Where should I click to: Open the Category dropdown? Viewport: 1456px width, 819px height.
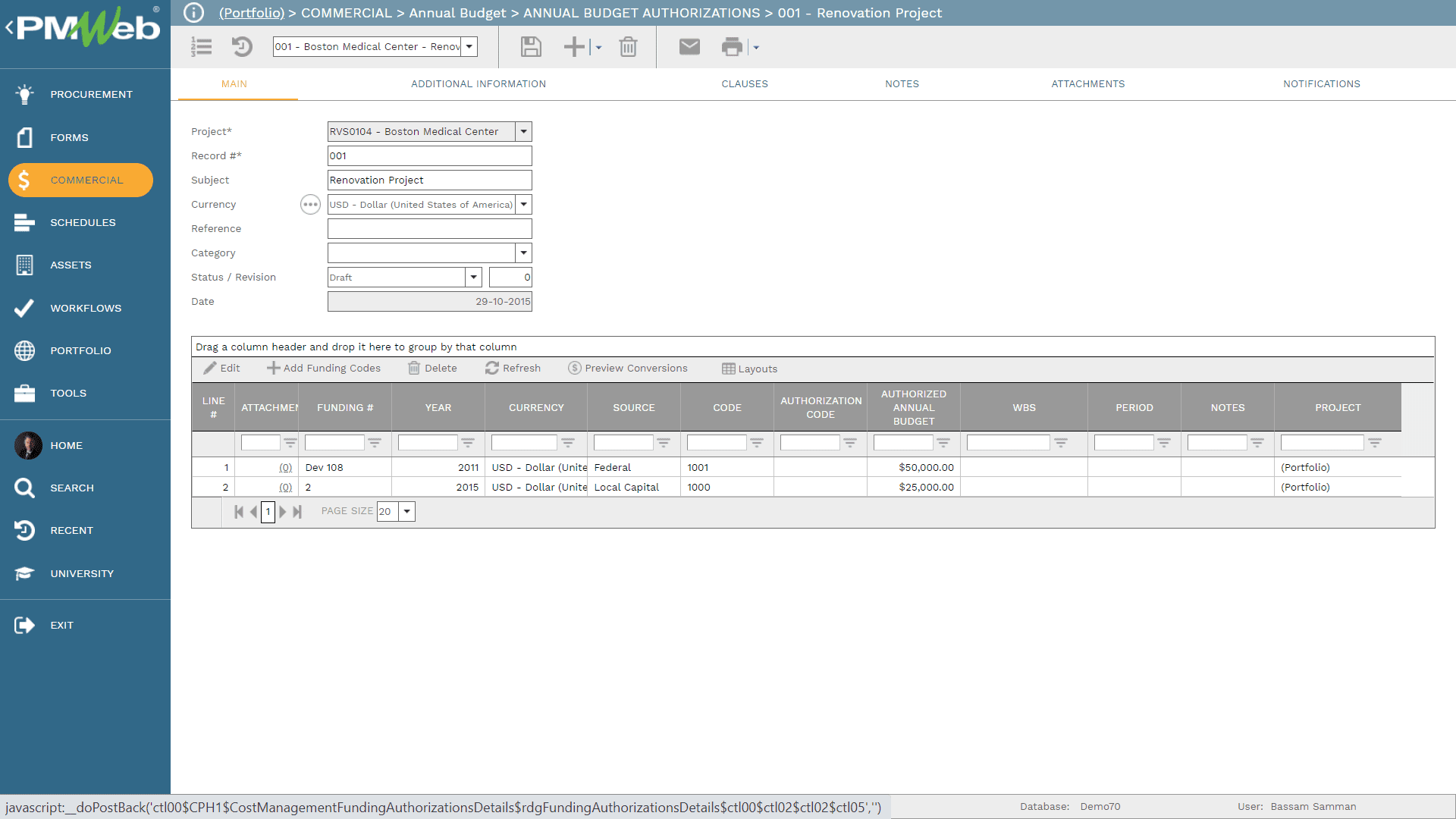click(523, 253)
